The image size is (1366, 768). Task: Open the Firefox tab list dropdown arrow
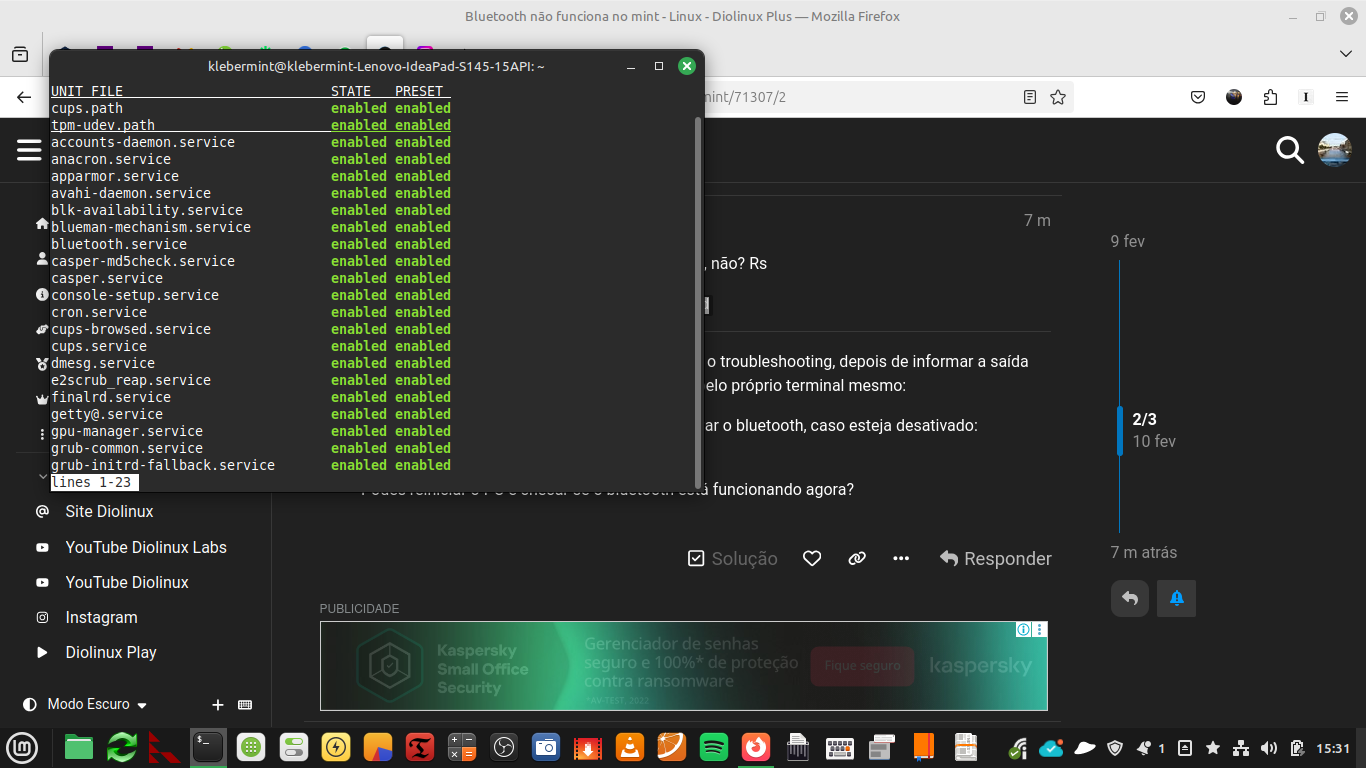tap(1345, 53)
